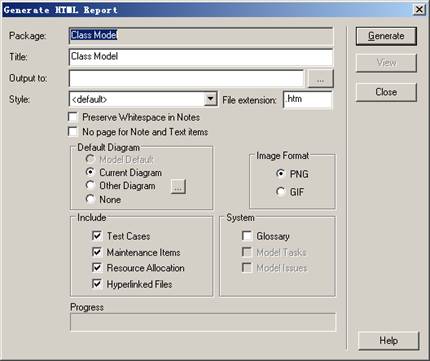Screen dimensions: 430x361
Task: Close the dialog with Close button
Action: point(386,92)
